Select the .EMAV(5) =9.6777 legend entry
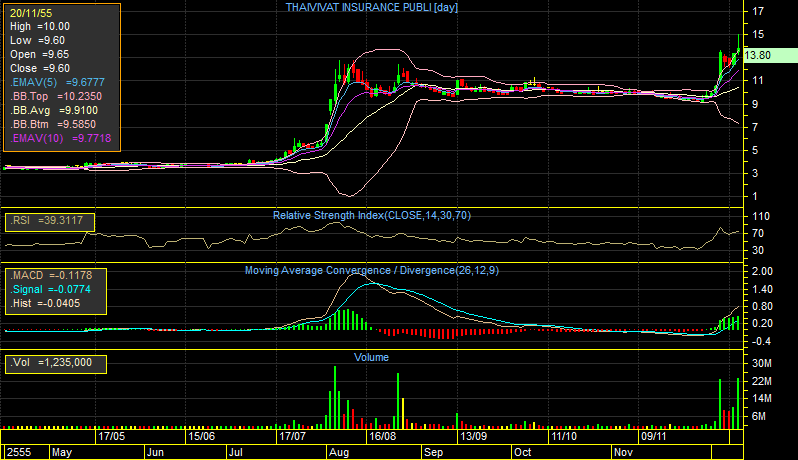This screenshot has height=460, width=798. coord(57,82)
